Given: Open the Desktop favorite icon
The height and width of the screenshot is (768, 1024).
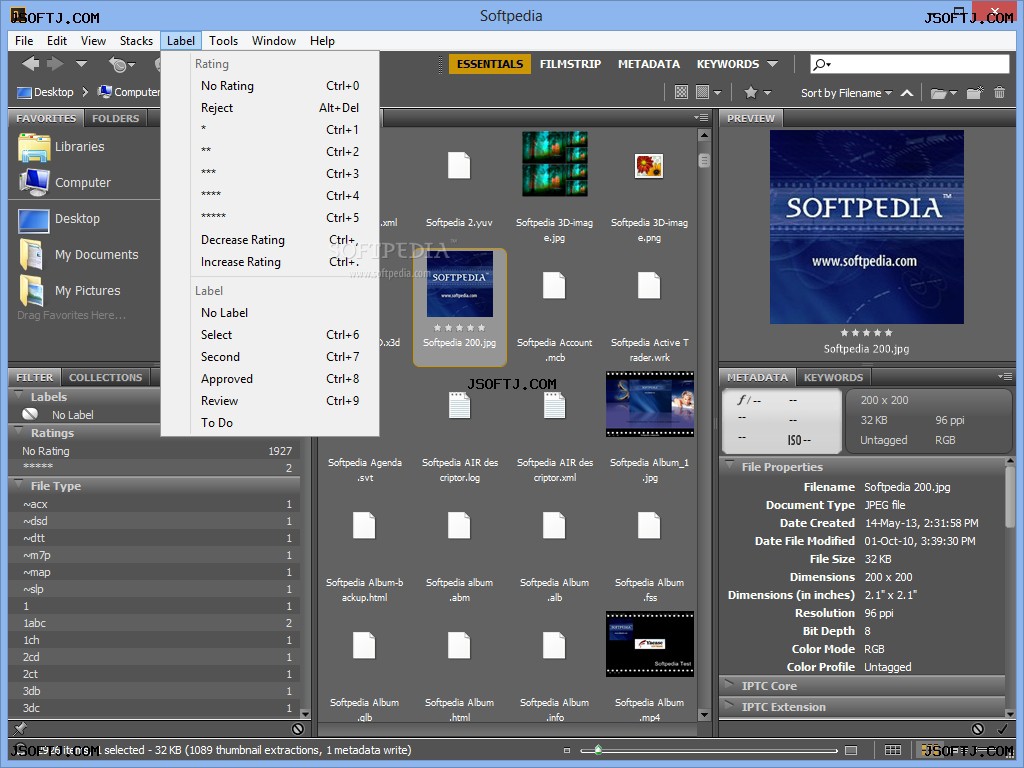Looking at the screenshot, I should click(x=34, y=219).
